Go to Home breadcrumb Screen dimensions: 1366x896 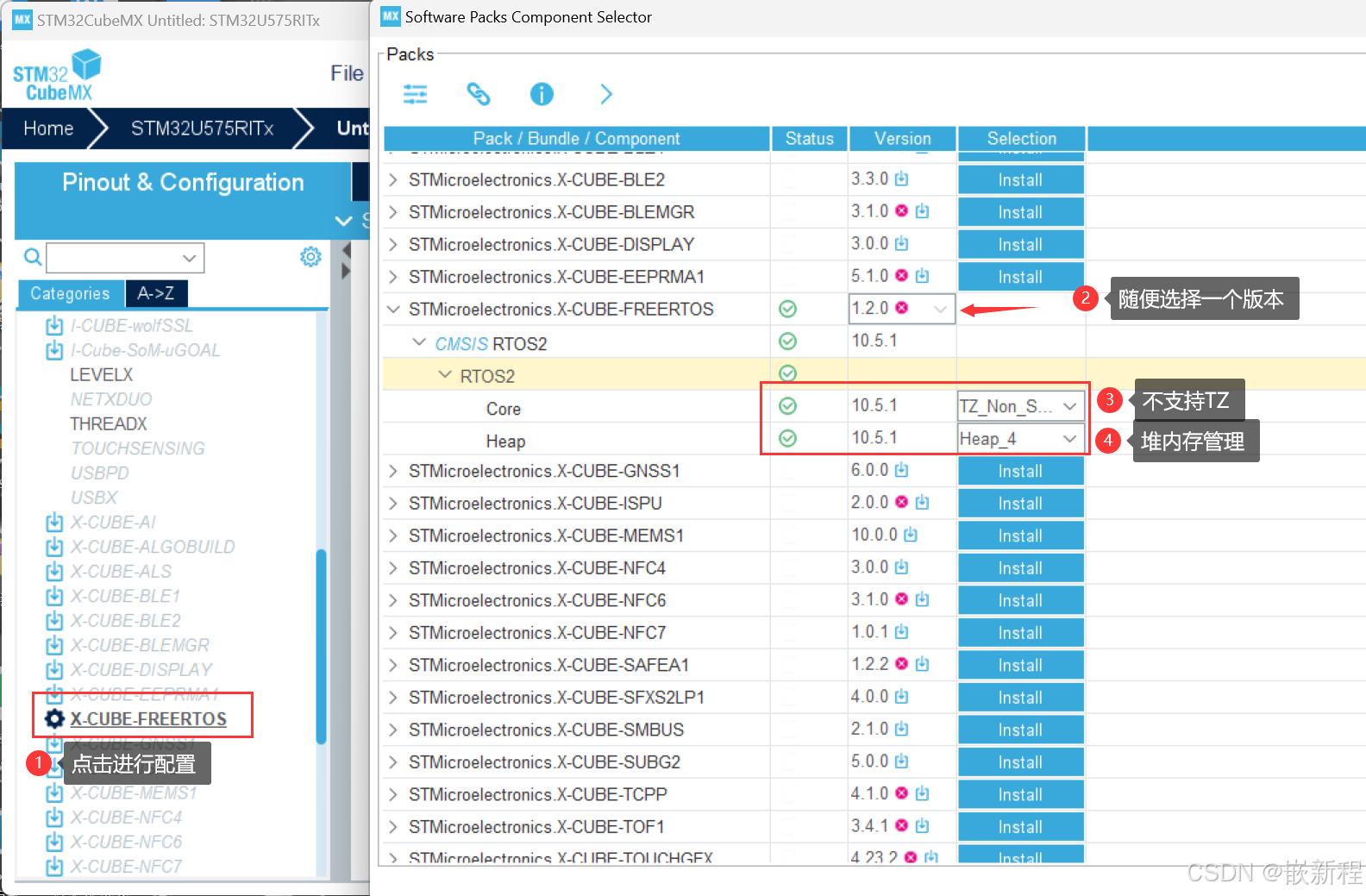48,128
